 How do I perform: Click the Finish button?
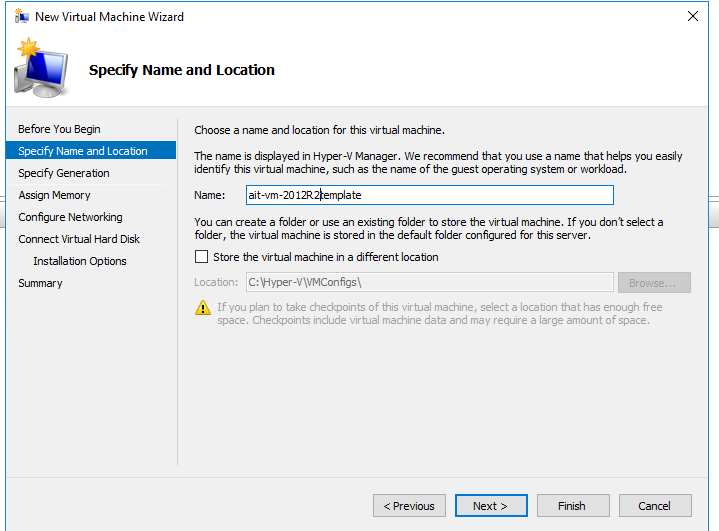coord(573,506)
